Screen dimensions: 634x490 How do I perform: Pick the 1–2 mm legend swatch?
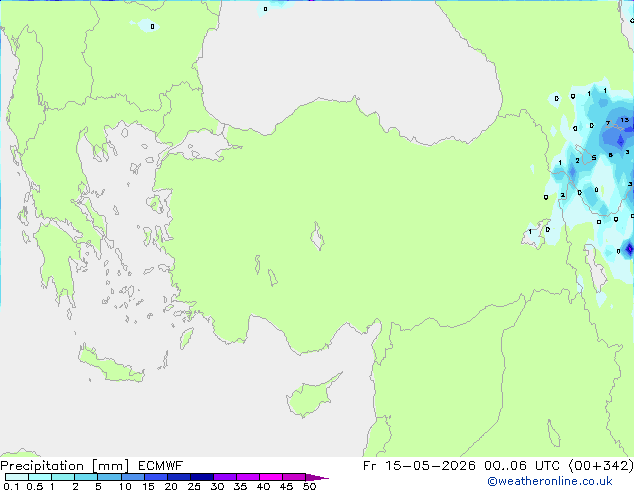click(63, 477)
